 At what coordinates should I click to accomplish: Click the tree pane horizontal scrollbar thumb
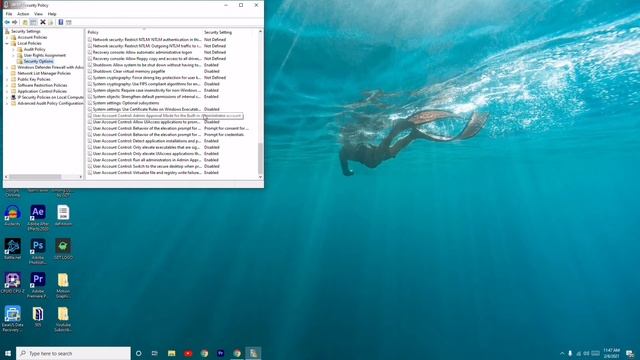35,177
